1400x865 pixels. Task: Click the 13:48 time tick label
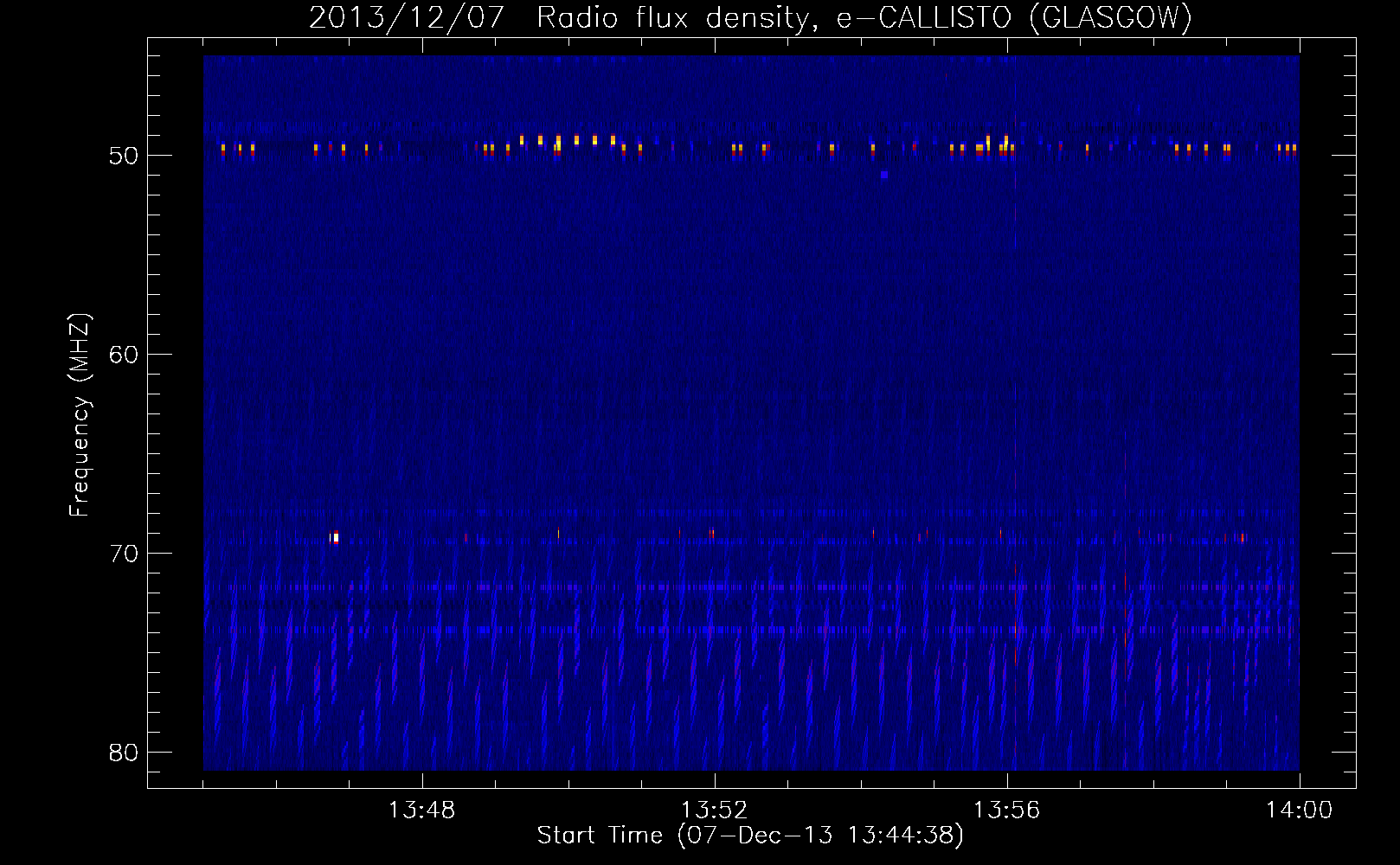(421, 811)
